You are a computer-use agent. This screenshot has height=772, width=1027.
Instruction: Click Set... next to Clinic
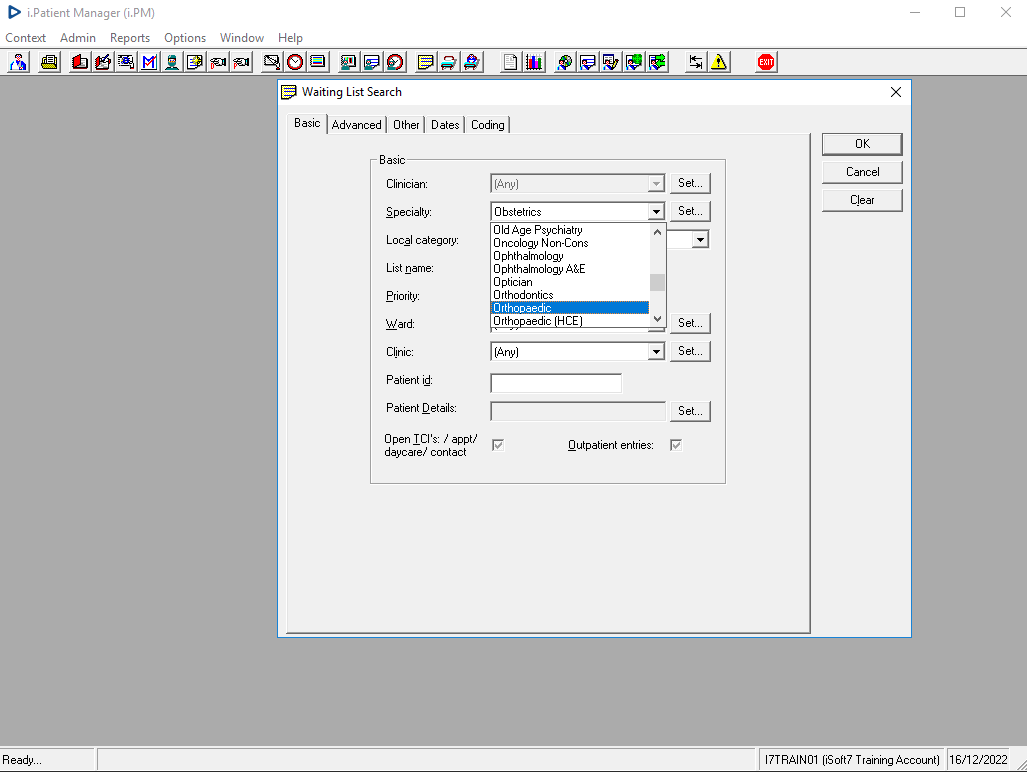pyautogui.click(x=690, y=352)
